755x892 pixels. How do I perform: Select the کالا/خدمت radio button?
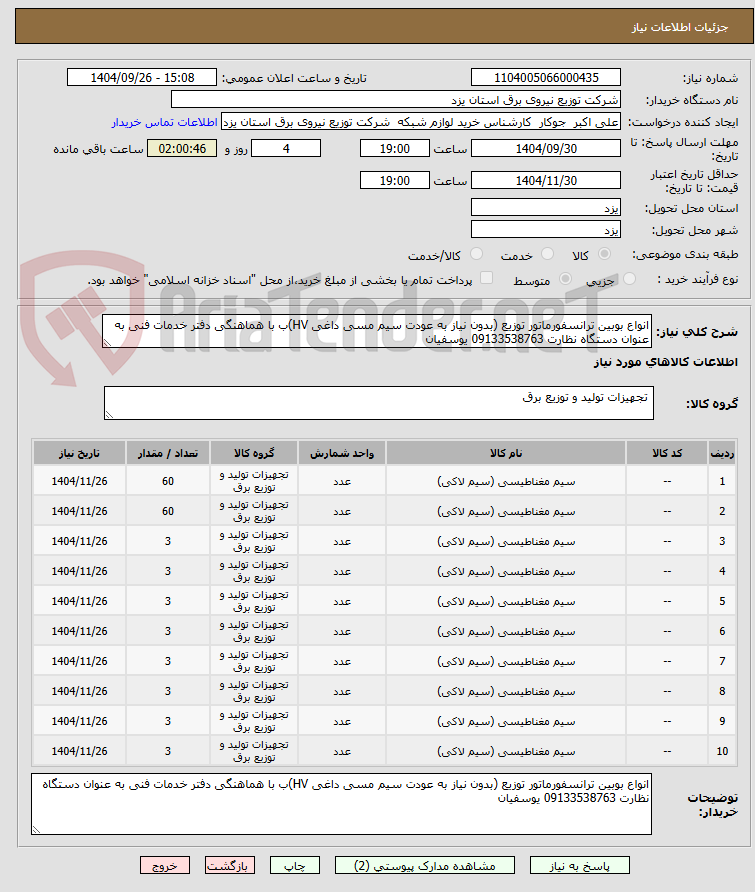click(x=477, y=254)
